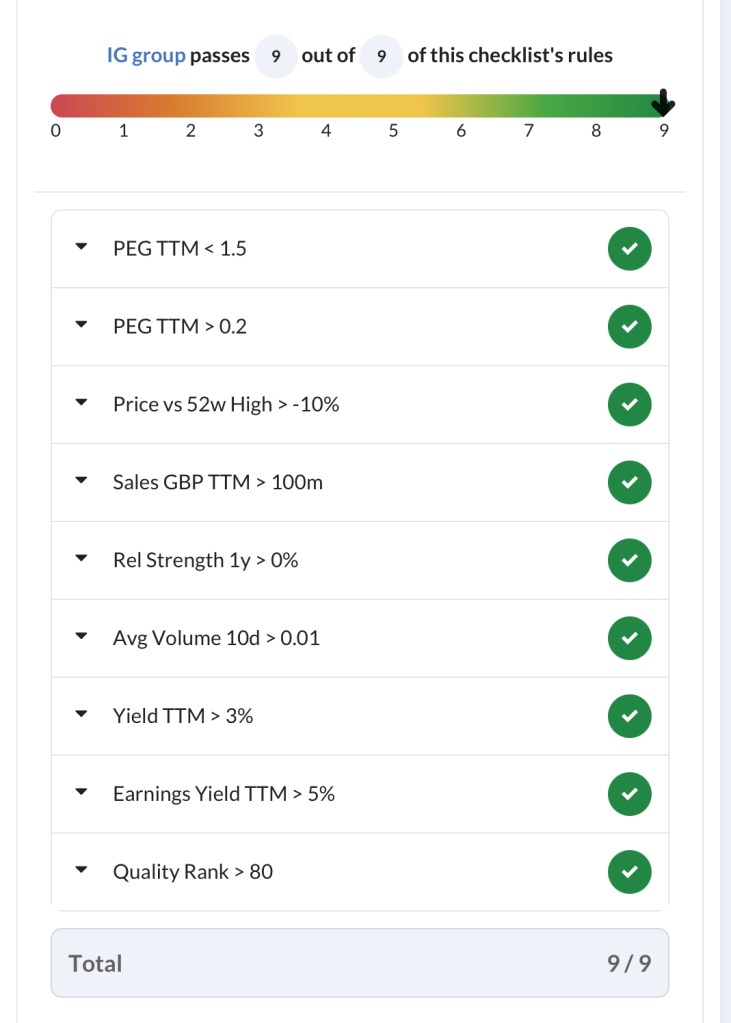The image size is (731, 1023).
Task: Click the check icon for Rel Strength 1y
Action: pos(629,560)
